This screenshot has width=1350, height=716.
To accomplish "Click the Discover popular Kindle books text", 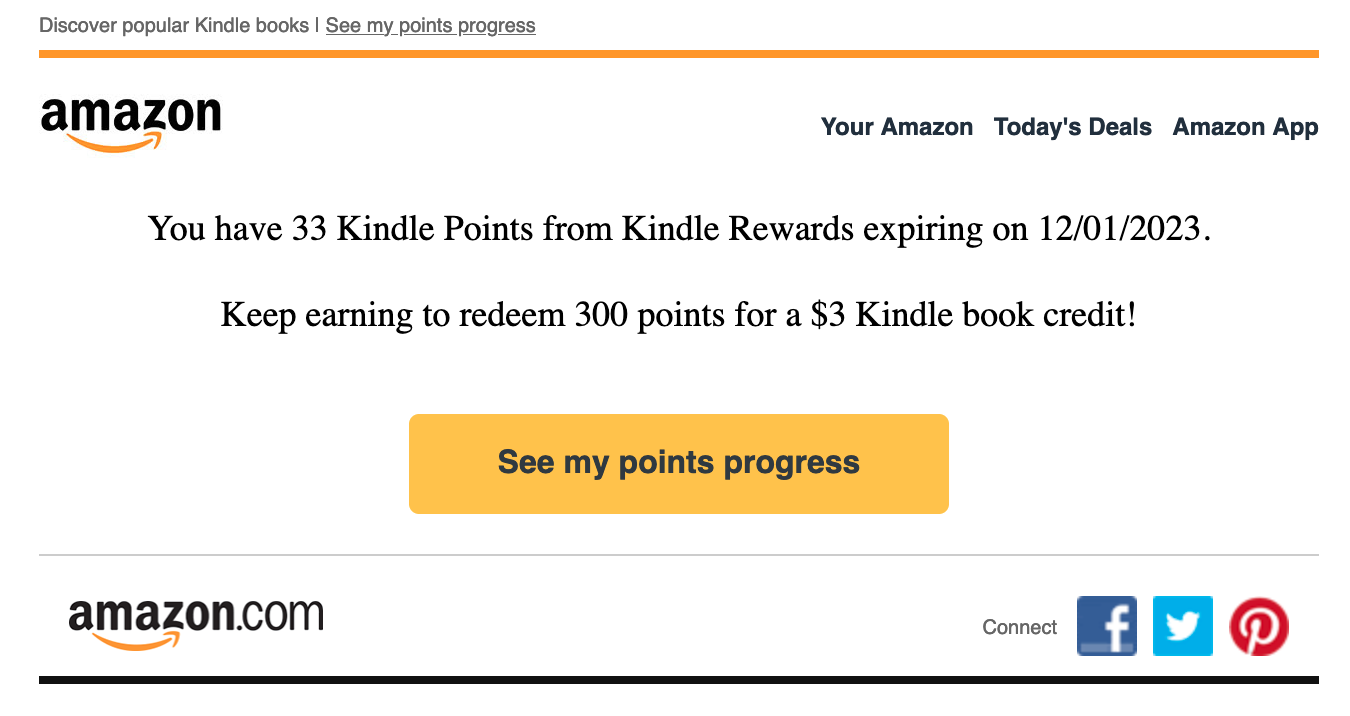I will point(174,25).
